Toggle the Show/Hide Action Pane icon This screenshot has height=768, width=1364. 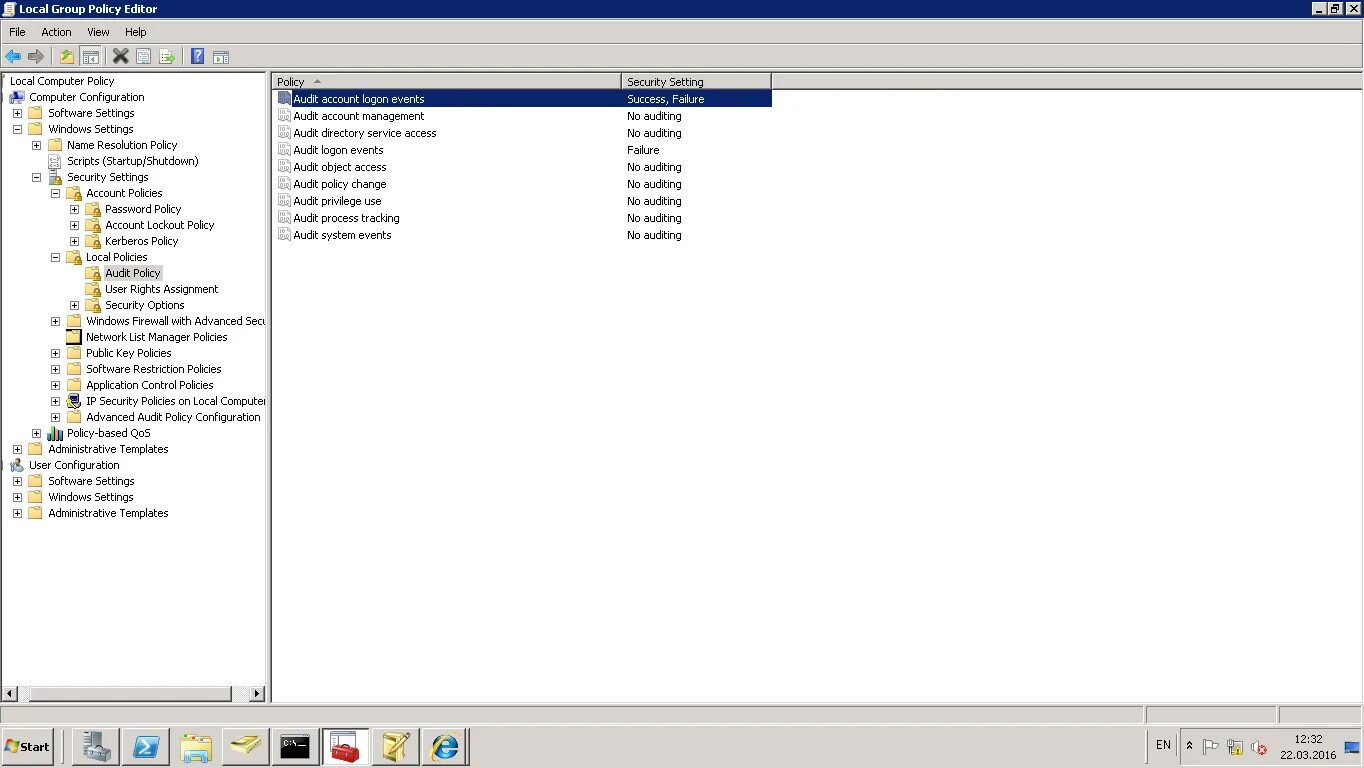221,56
